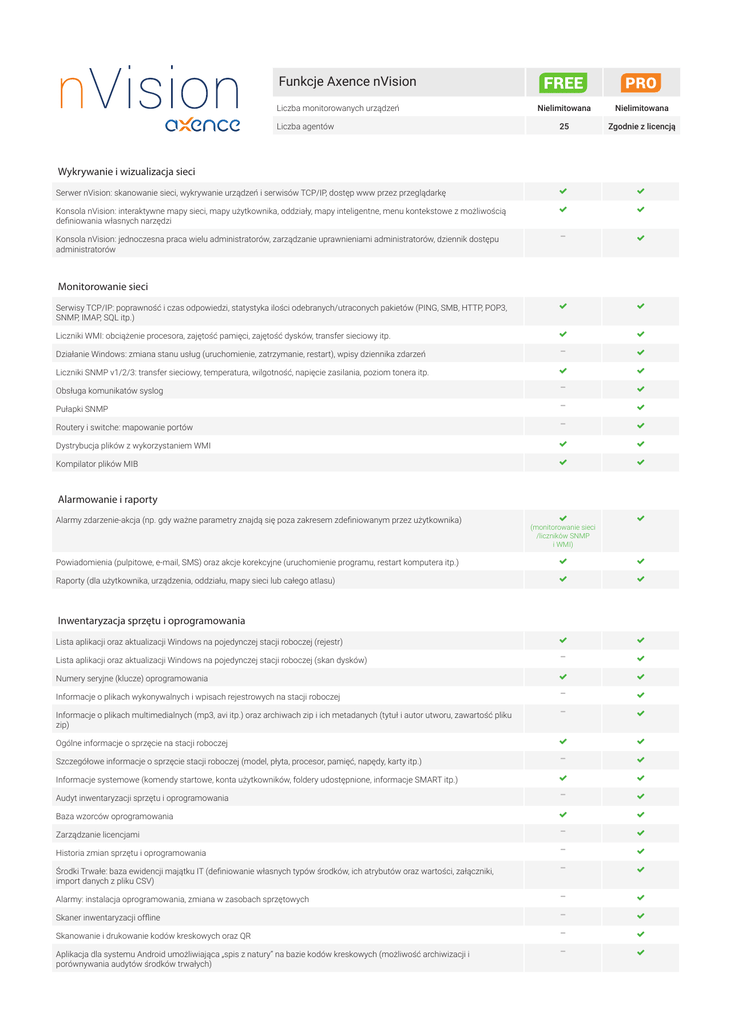This screenshot has height=1024, width=730.
Task: Select the Wykrywanie i wizualizacja sieci heading
Action: pos(126,172)
